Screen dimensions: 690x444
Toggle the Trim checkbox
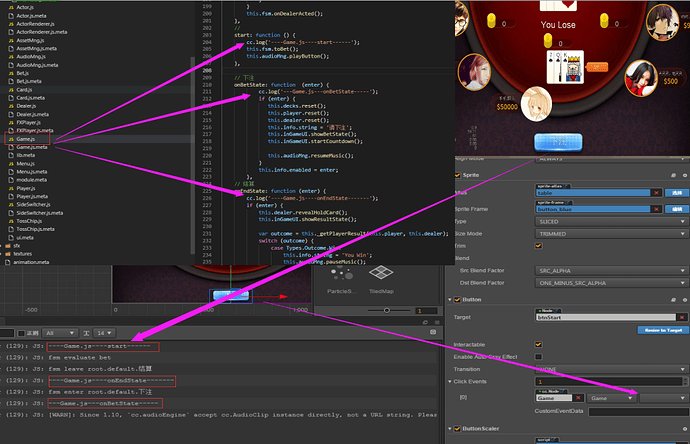[538, 246]
